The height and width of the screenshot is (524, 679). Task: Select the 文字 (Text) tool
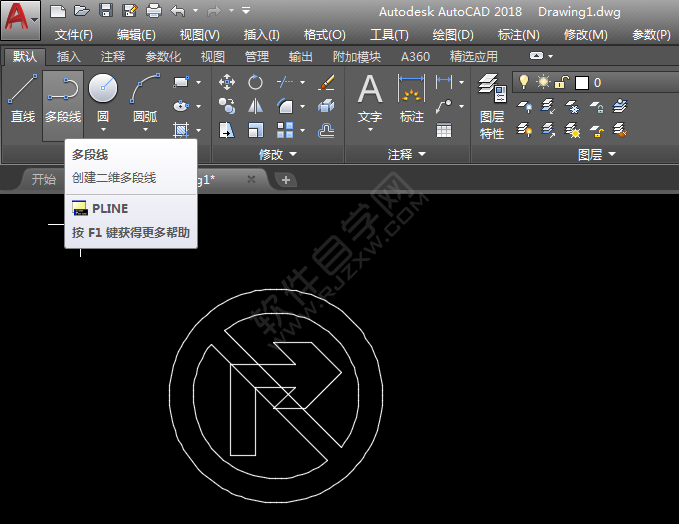370,98
